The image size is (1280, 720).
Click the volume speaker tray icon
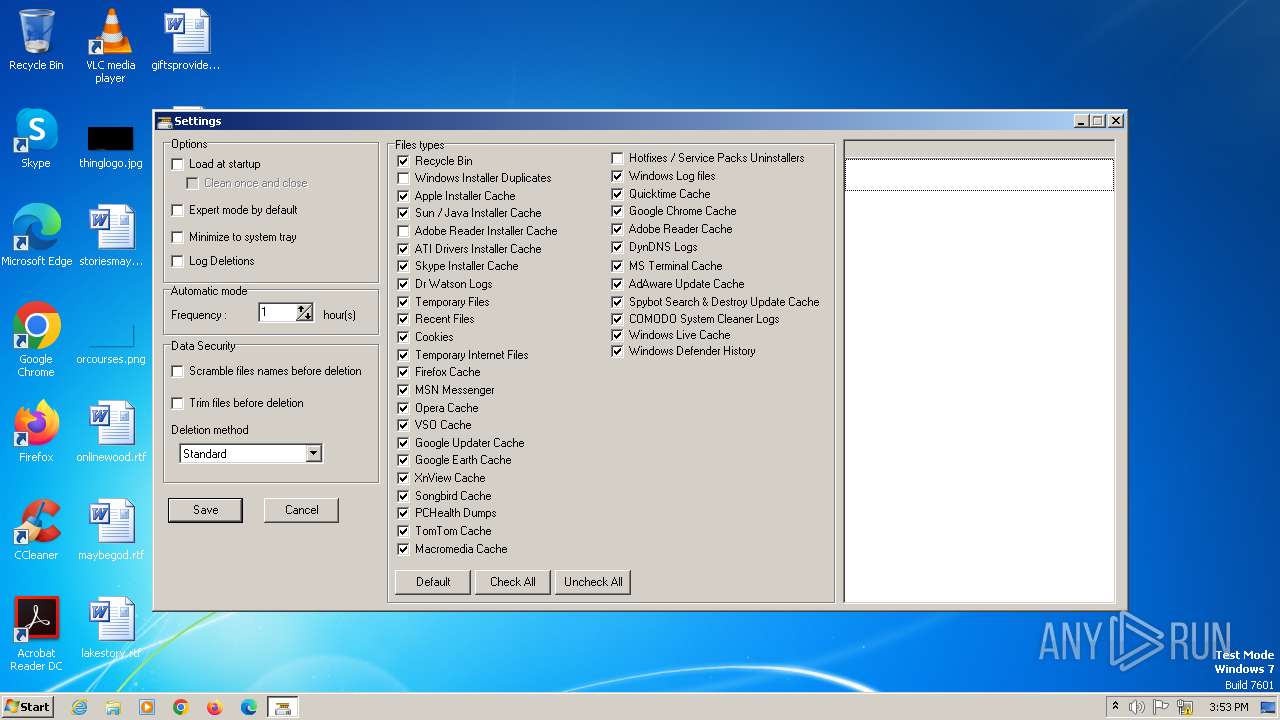click(x=1137, y=707)
